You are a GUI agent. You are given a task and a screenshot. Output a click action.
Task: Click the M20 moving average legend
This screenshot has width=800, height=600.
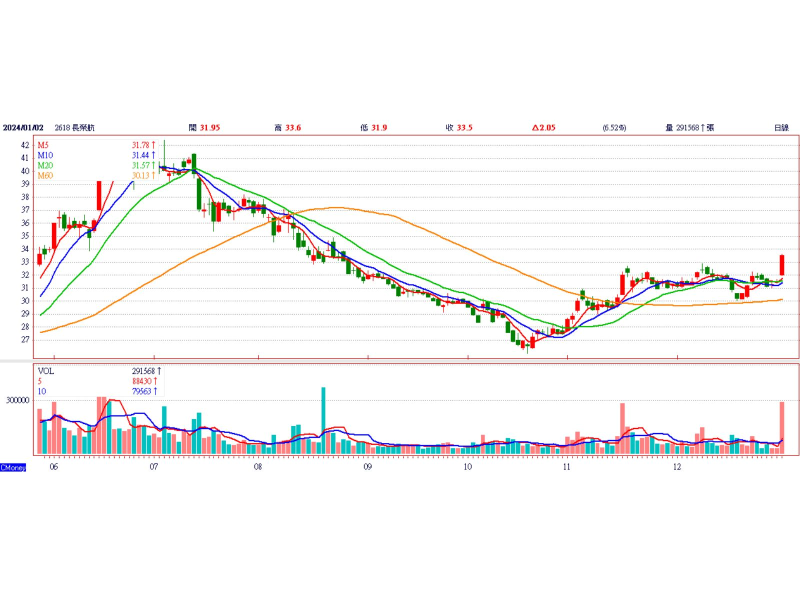tap(45, 165)
